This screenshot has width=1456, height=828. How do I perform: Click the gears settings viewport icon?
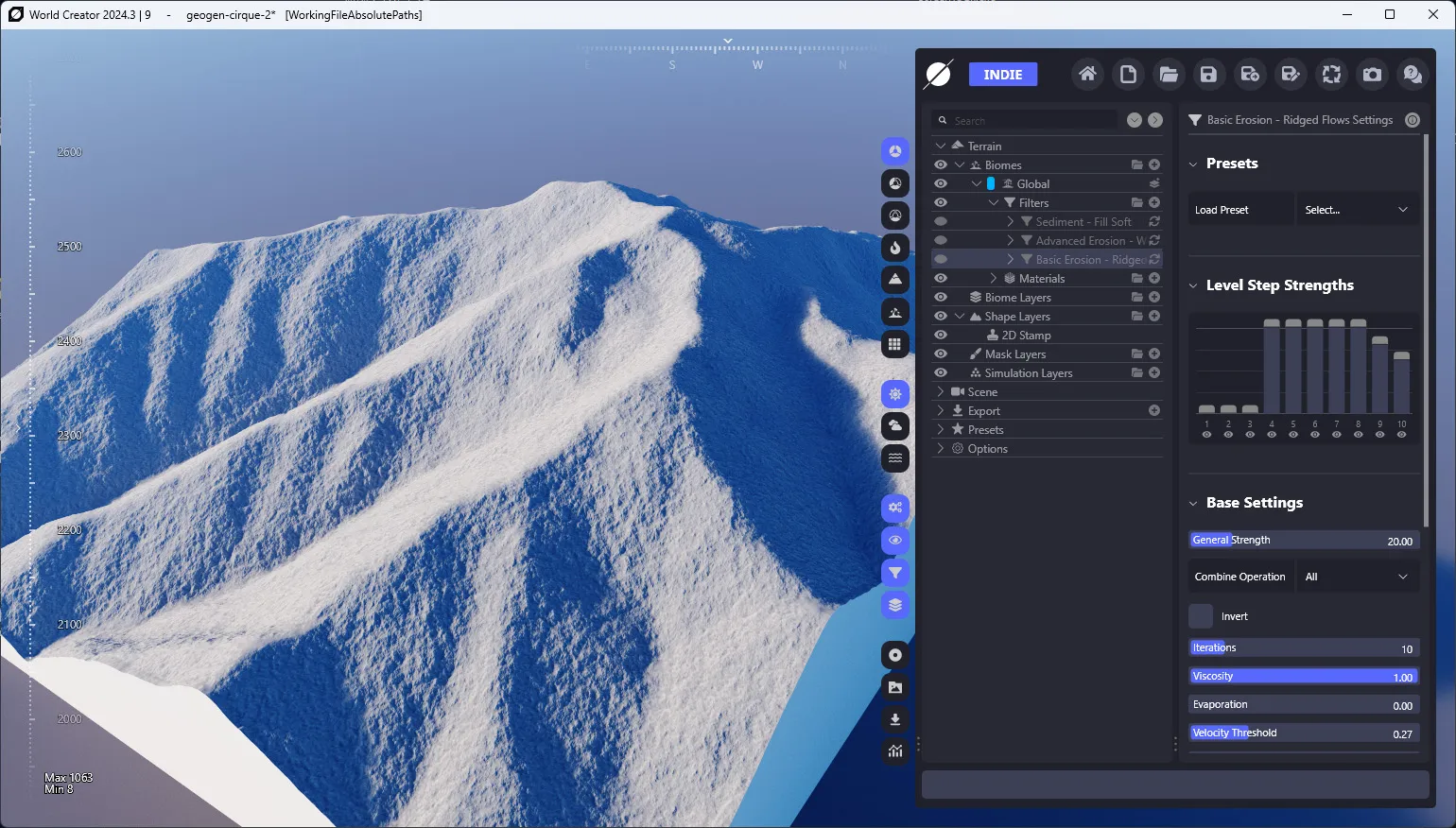point(895,509)
